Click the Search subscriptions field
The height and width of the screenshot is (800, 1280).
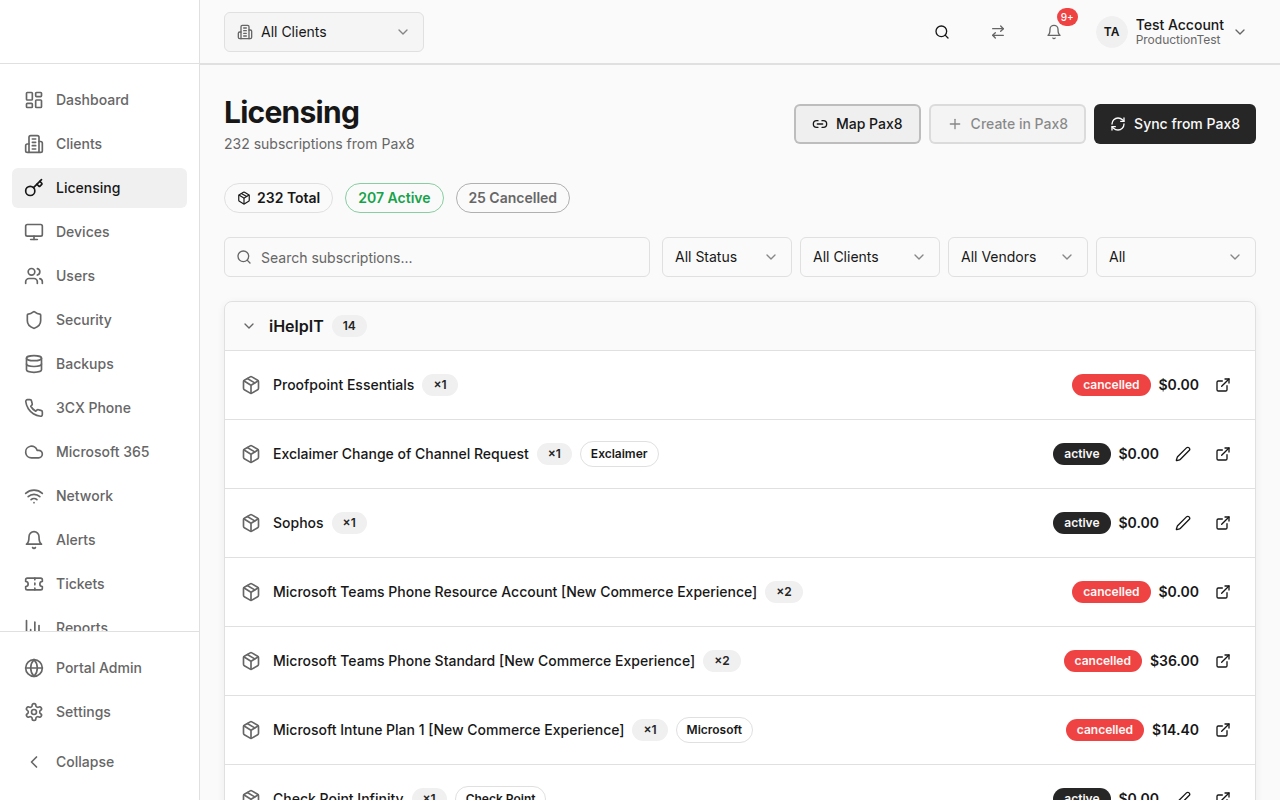click(437, 257)
